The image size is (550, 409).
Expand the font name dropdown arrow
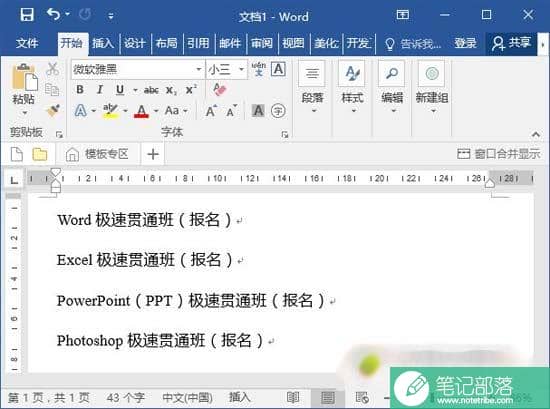click(x=199, y=69)
